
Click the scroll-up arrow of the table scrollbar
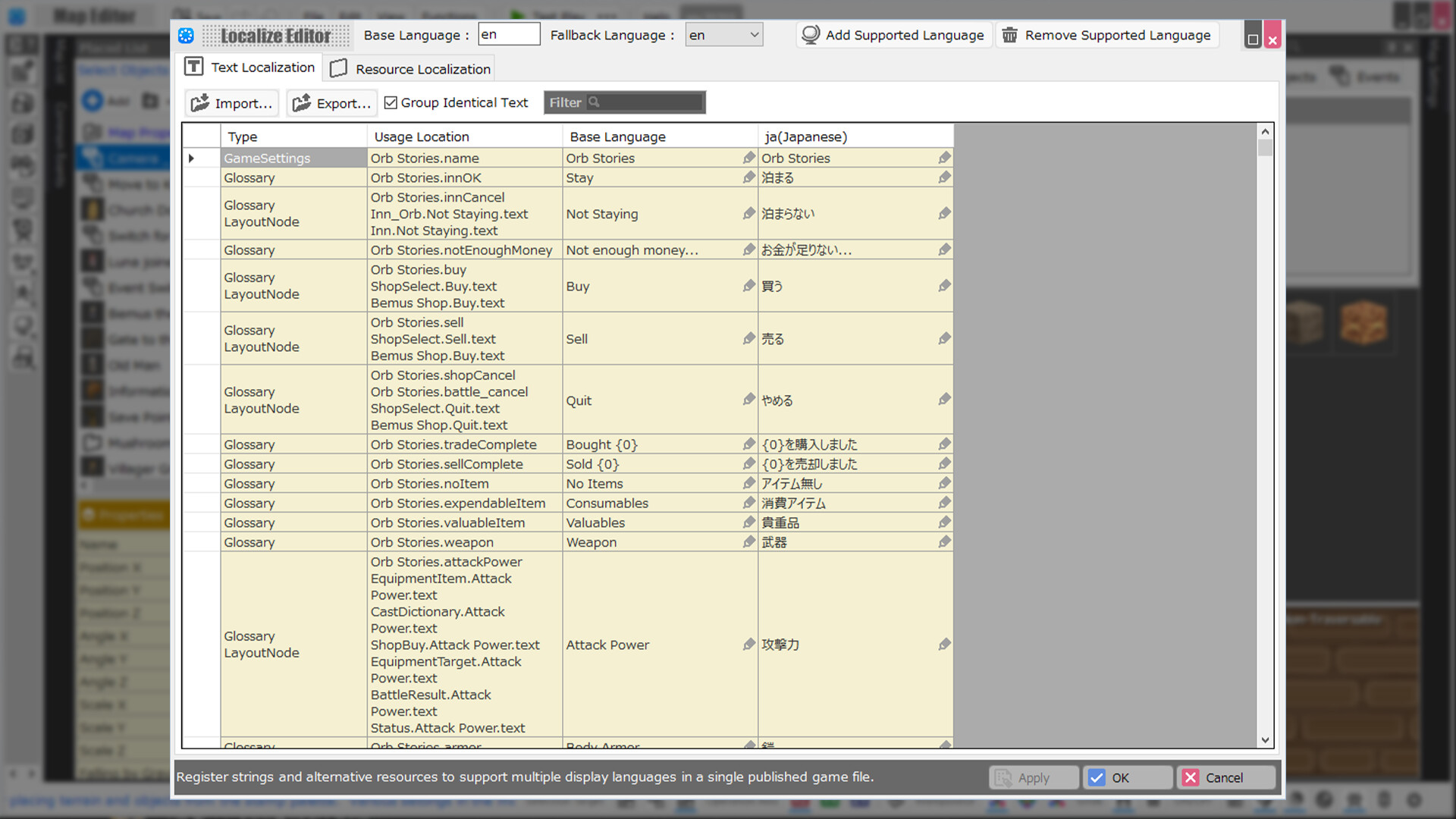pos(1264,130)
